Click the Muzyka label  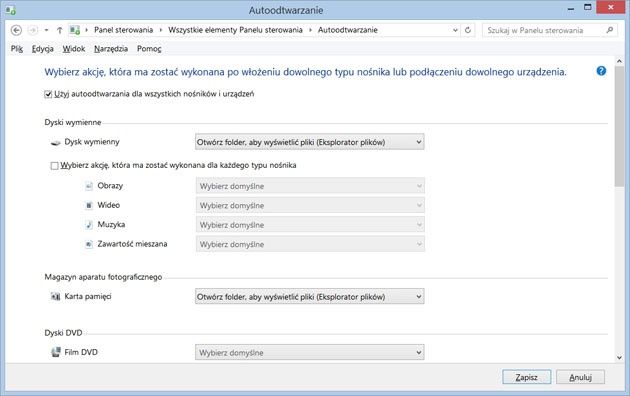tap(111, 224)
